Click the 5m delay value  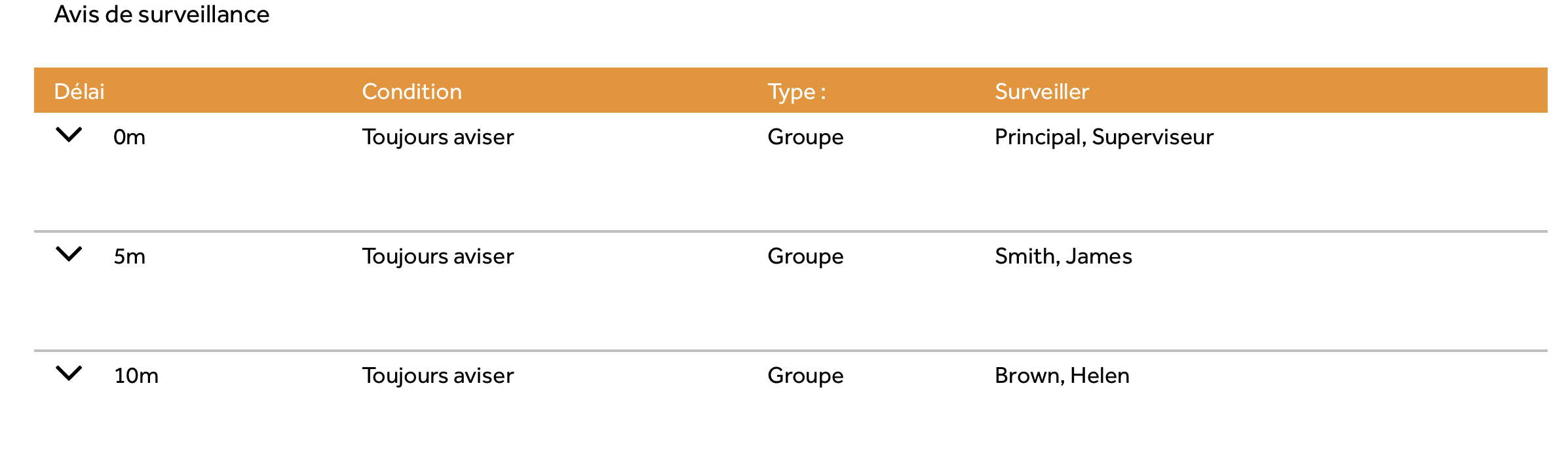(129, 256)
